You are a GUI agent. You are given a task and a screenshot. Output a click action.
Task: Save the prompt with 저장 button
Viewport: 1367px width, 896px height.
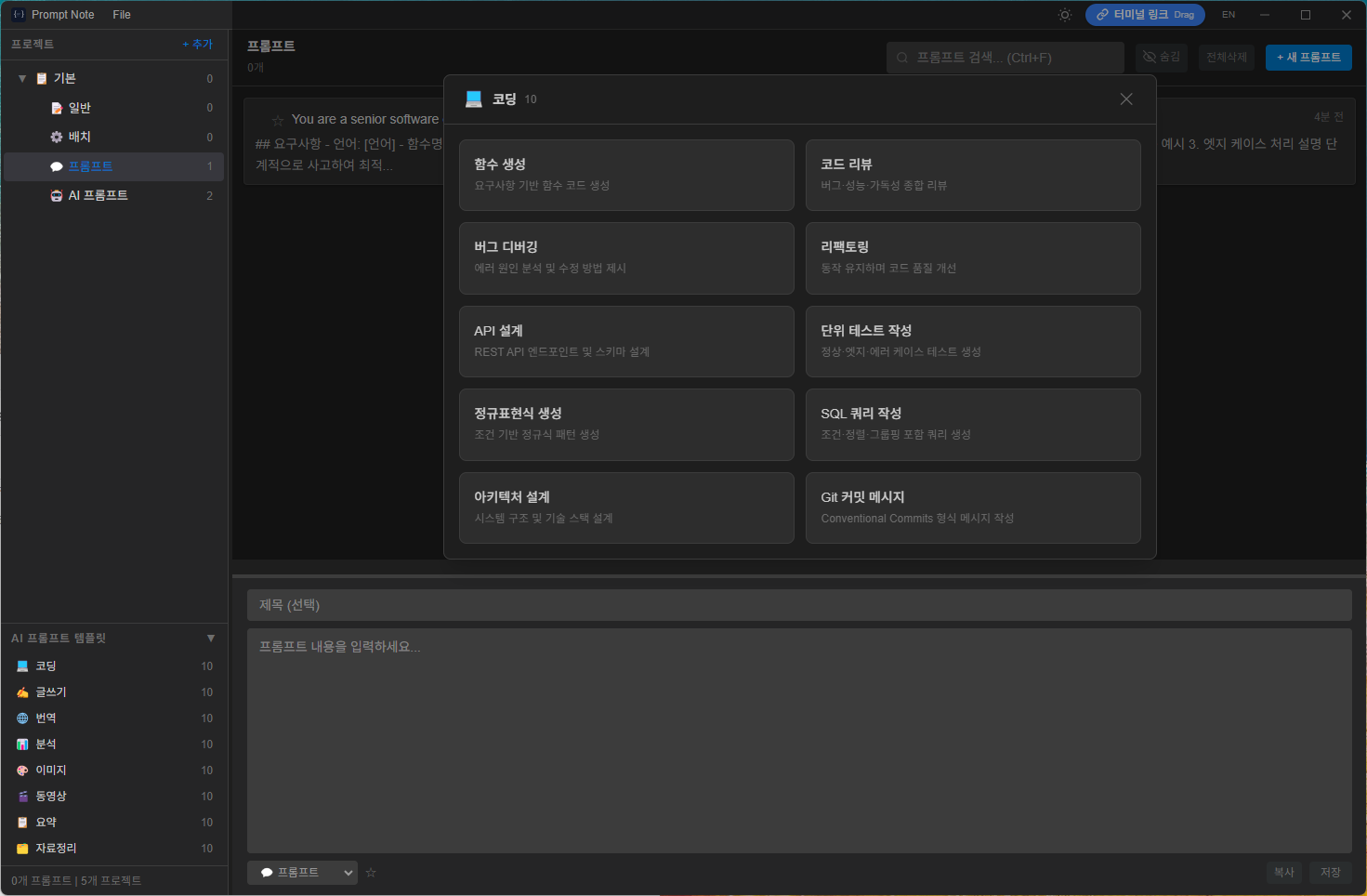point(1330,872)
